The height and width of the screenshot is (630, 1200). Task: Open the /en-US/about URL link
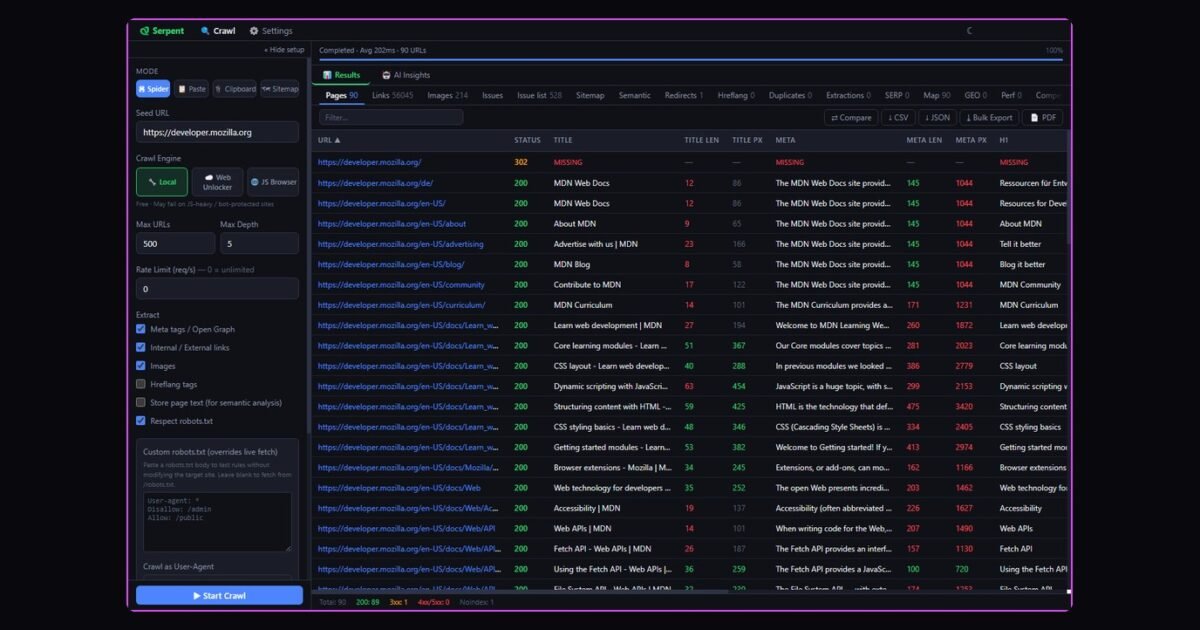(392, 224)
